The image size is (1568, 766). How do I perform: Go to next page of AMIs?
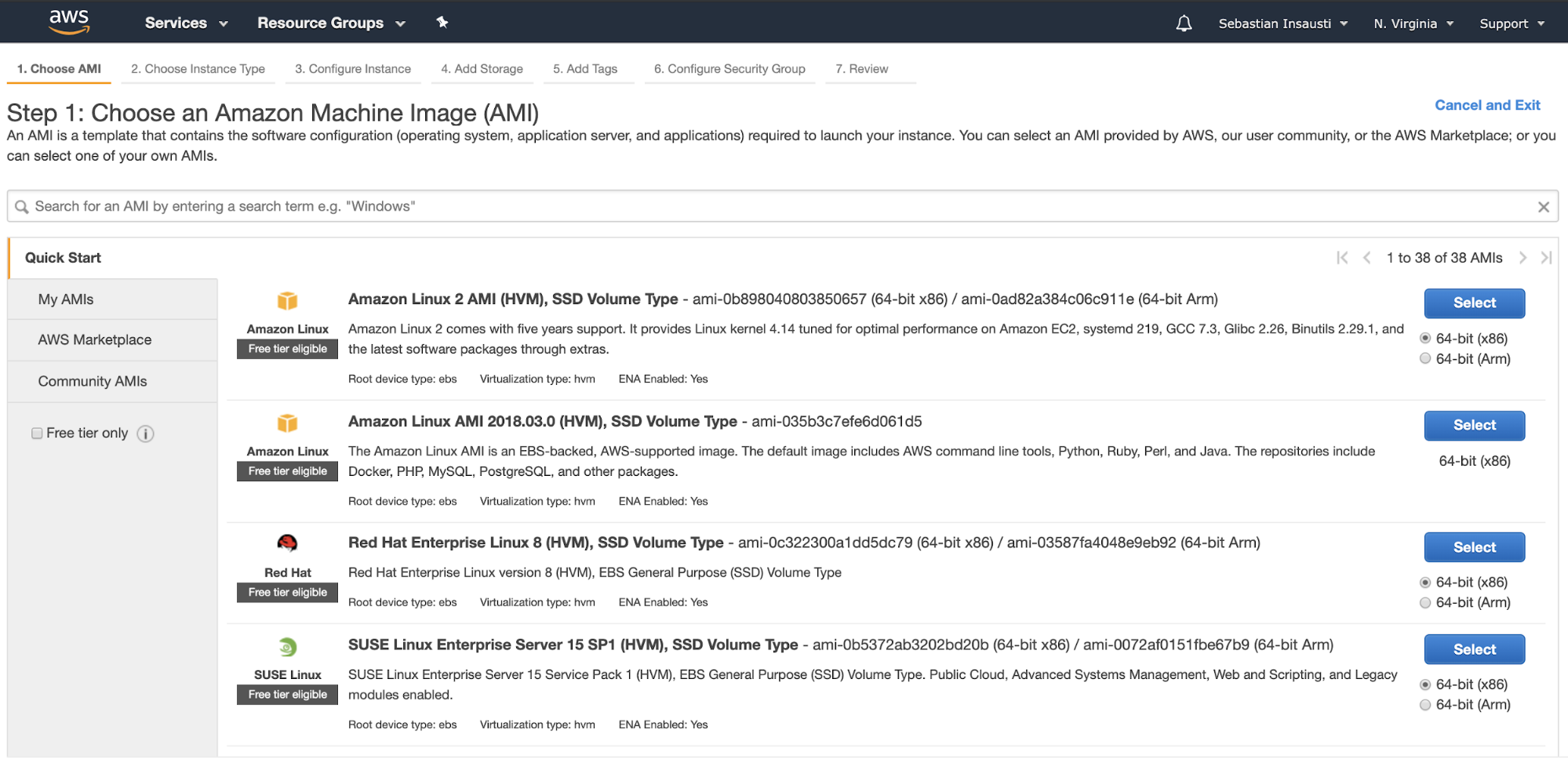pyautogui.click(x=1523, y=258)
